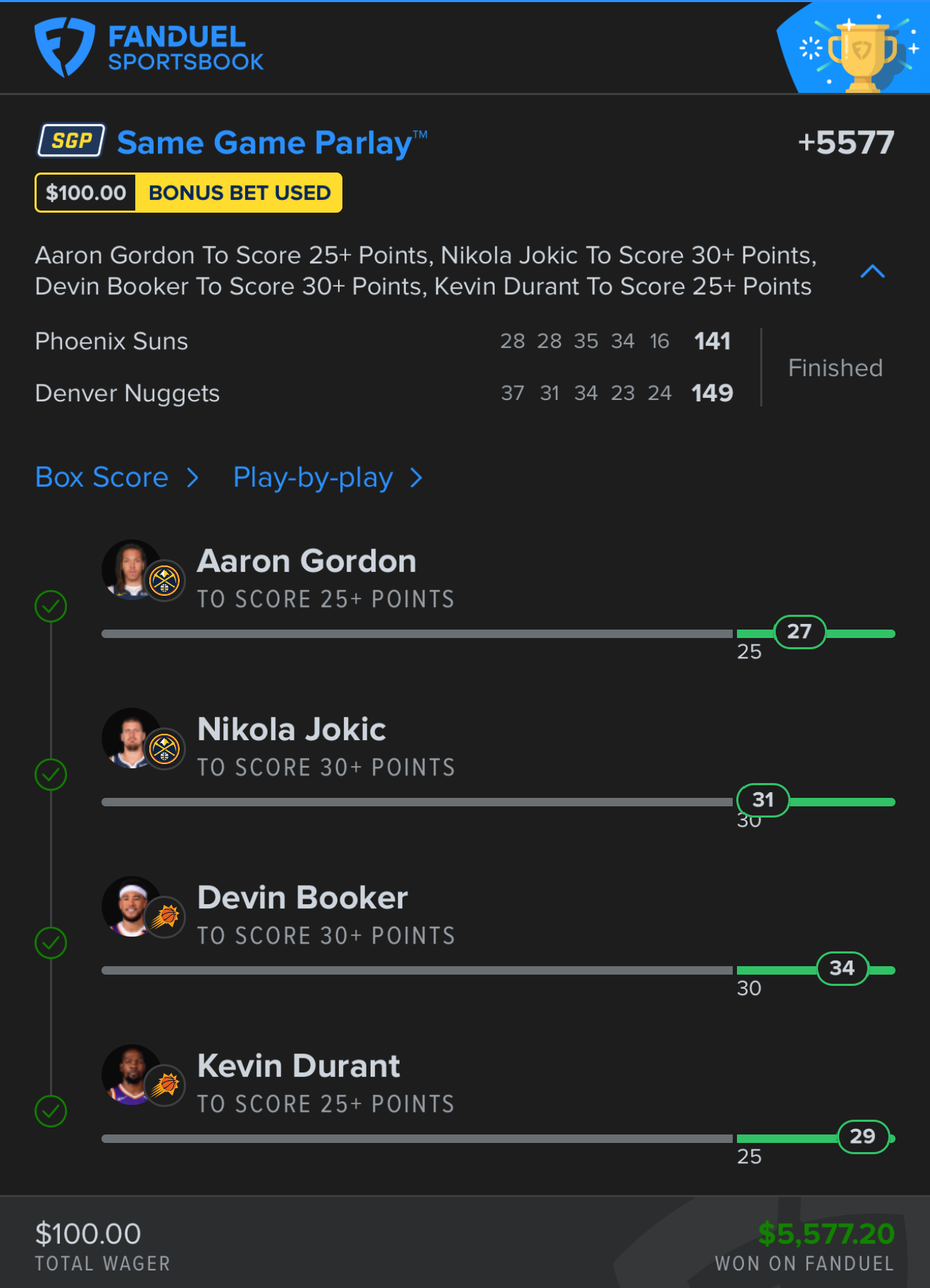Click the Same Game Parlay title

click(272, 143)
